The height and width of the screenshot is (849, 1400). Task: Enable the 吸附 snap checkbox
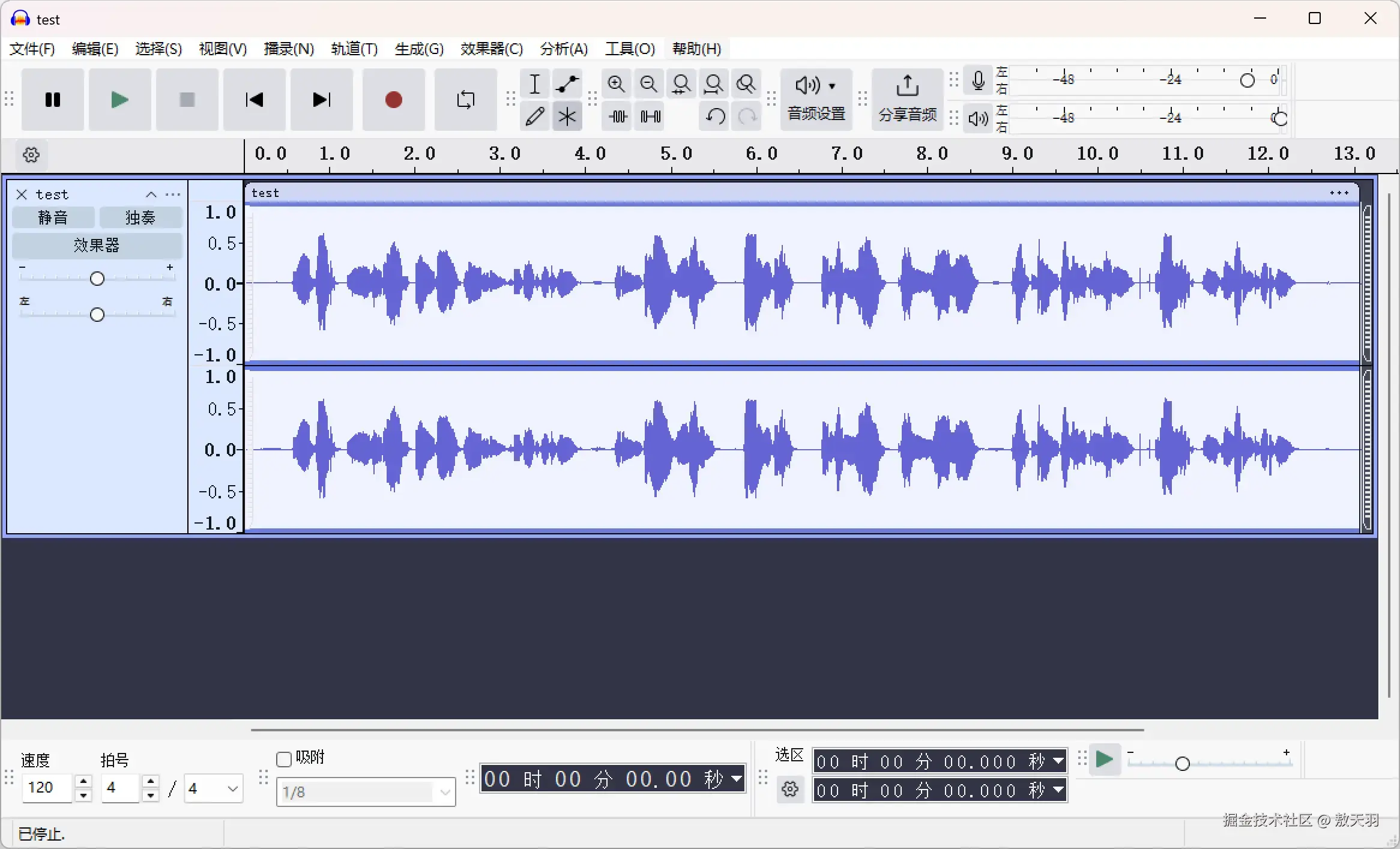coord(284,759)
